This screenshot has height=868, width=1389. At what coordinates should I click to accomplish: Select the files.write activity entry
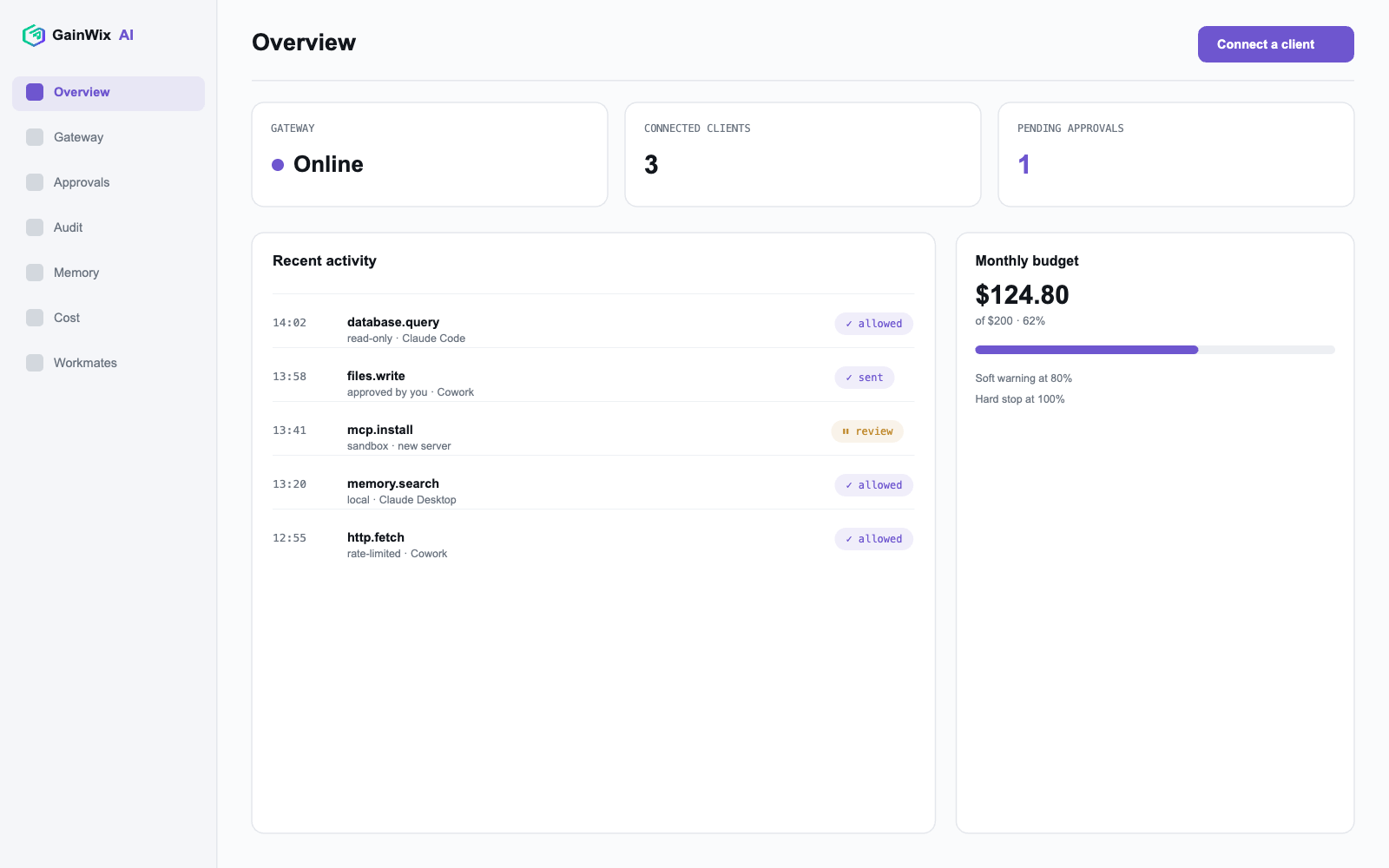[x=593, y=376]
